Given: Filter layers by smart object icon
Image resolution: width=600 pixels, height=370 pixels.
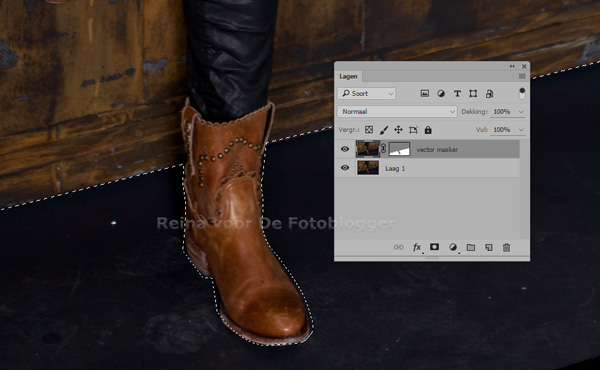Looking at the screenshot, I should click(x=489, y=93).
